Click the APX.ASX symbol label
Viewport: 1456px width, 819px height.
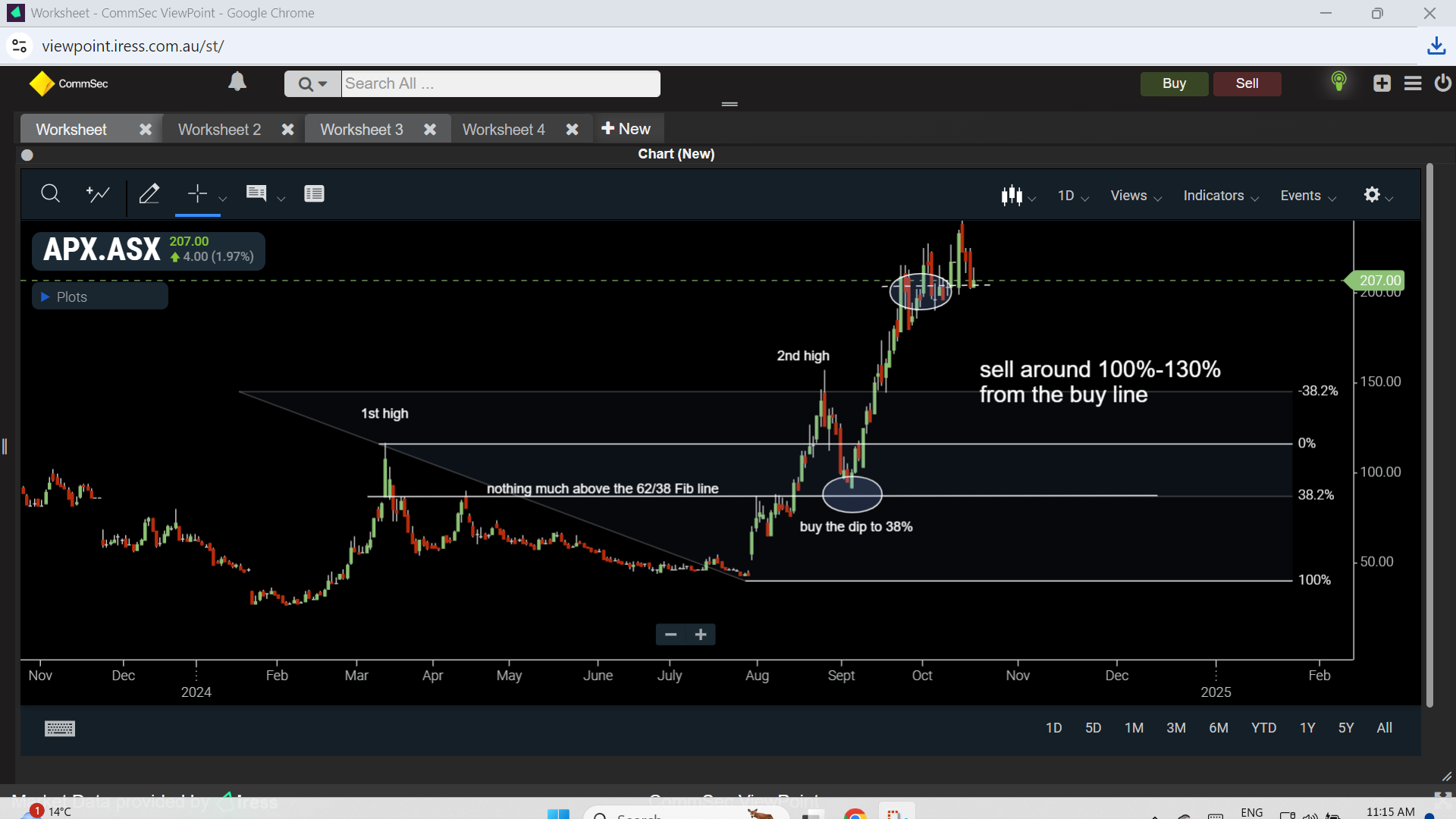click(x=102, y=249)
